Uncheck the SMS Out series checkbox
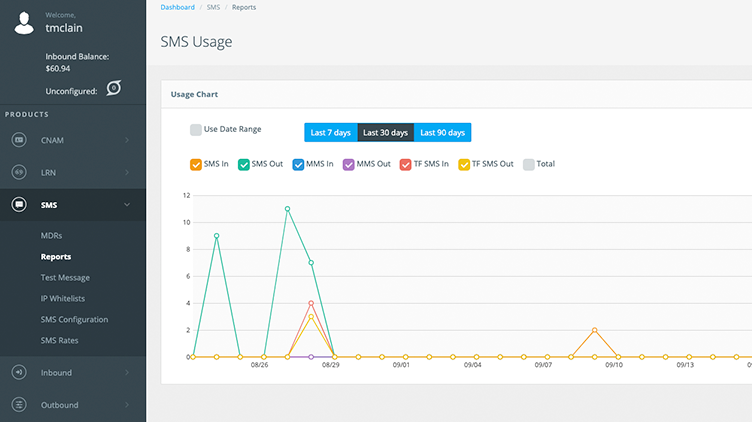The image size is (752, 422). [244, 164]
